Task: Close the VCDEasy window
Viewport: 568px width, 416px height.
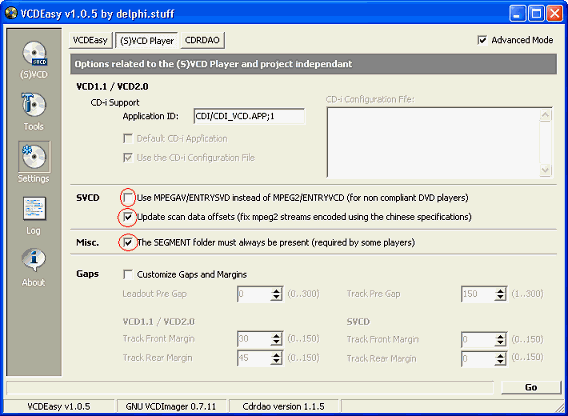Action: 554,14
